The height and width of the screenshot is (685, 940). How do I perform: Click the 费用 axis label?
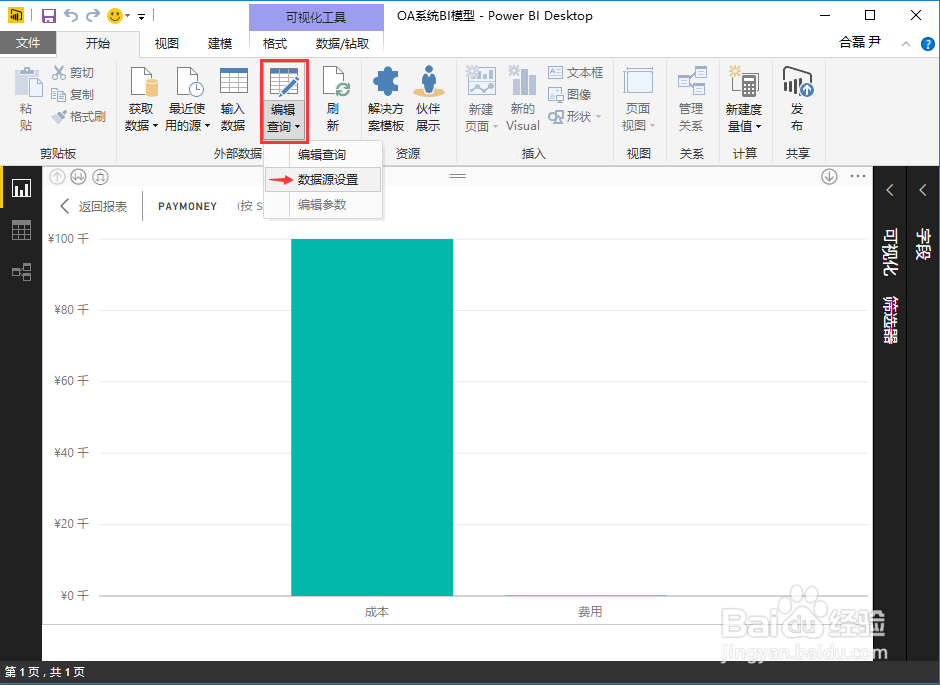coord(590,612)
